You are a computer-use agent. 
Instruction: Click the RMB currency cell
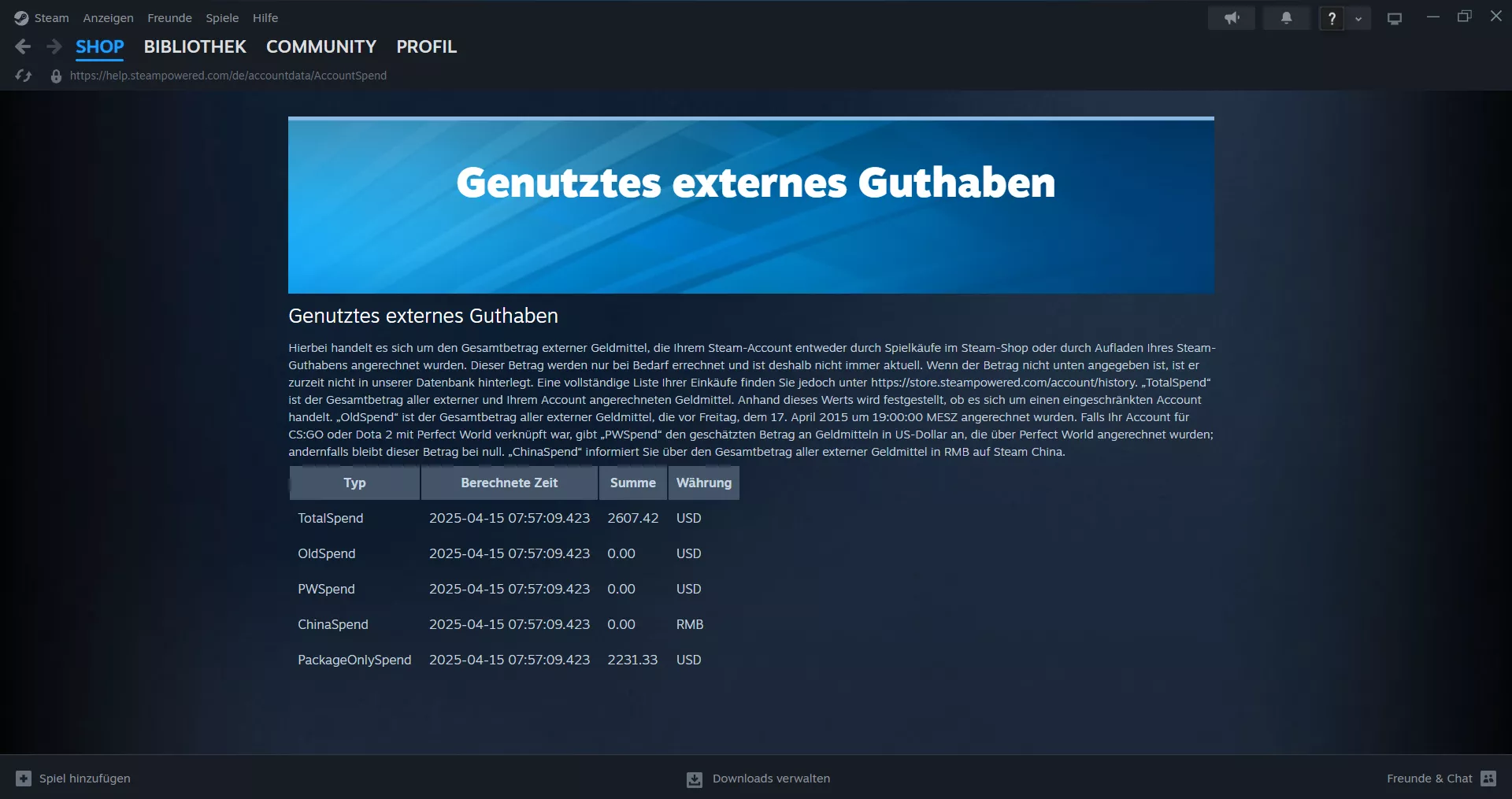click(x=690, y=624)
